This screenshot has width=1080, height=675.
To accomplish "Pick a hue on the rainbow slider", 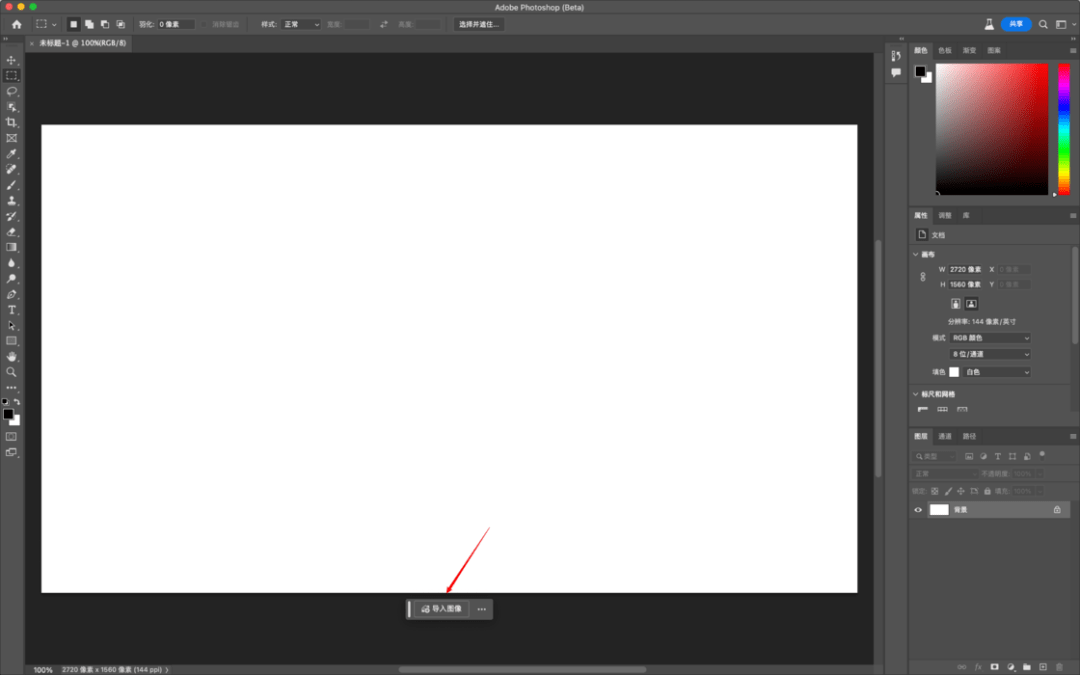I will coord(1064,129).
